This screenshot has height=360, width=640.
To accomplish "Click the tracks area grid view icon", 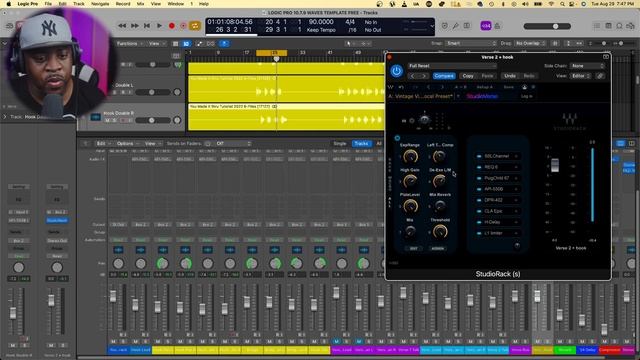I will click(x=176, y=44).
